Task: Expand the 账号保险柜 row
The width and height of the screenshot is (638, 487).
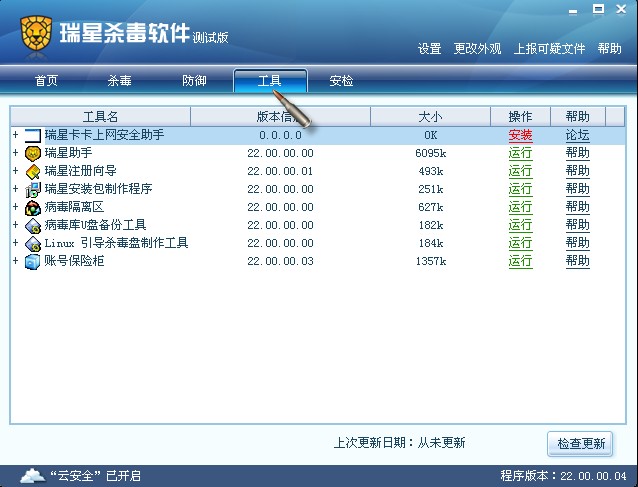Action: (15, 260)
